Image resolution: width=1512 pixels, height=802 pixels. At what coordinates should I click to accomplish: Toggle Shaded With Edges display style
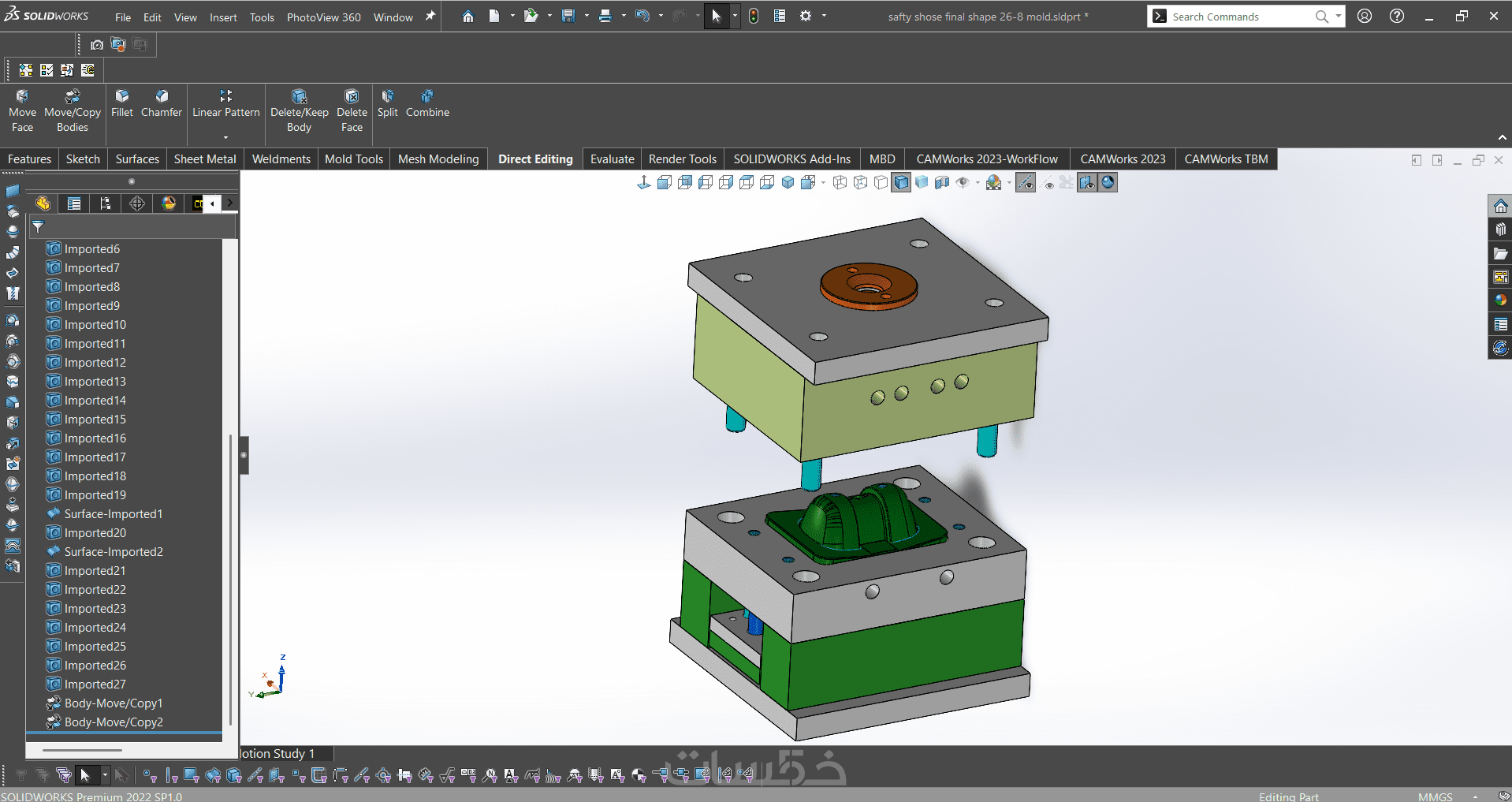(901, 183)
